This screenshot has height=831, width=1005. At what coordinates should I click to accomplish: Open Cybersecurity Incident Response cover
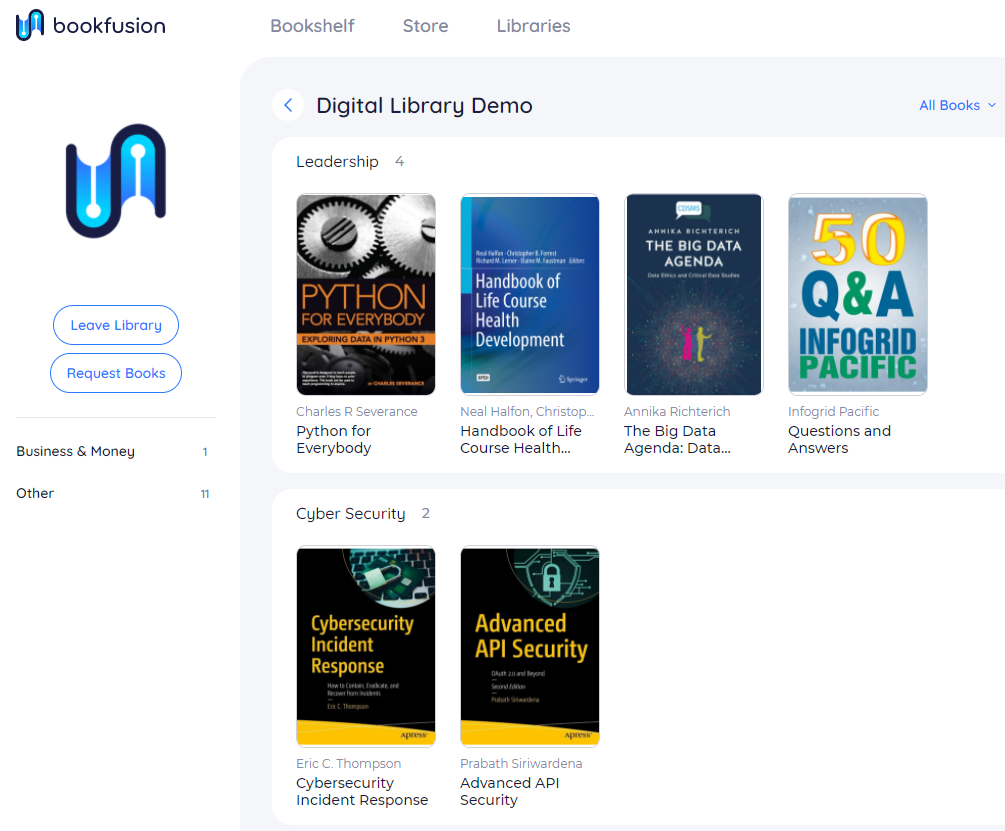tap(366, 646)
